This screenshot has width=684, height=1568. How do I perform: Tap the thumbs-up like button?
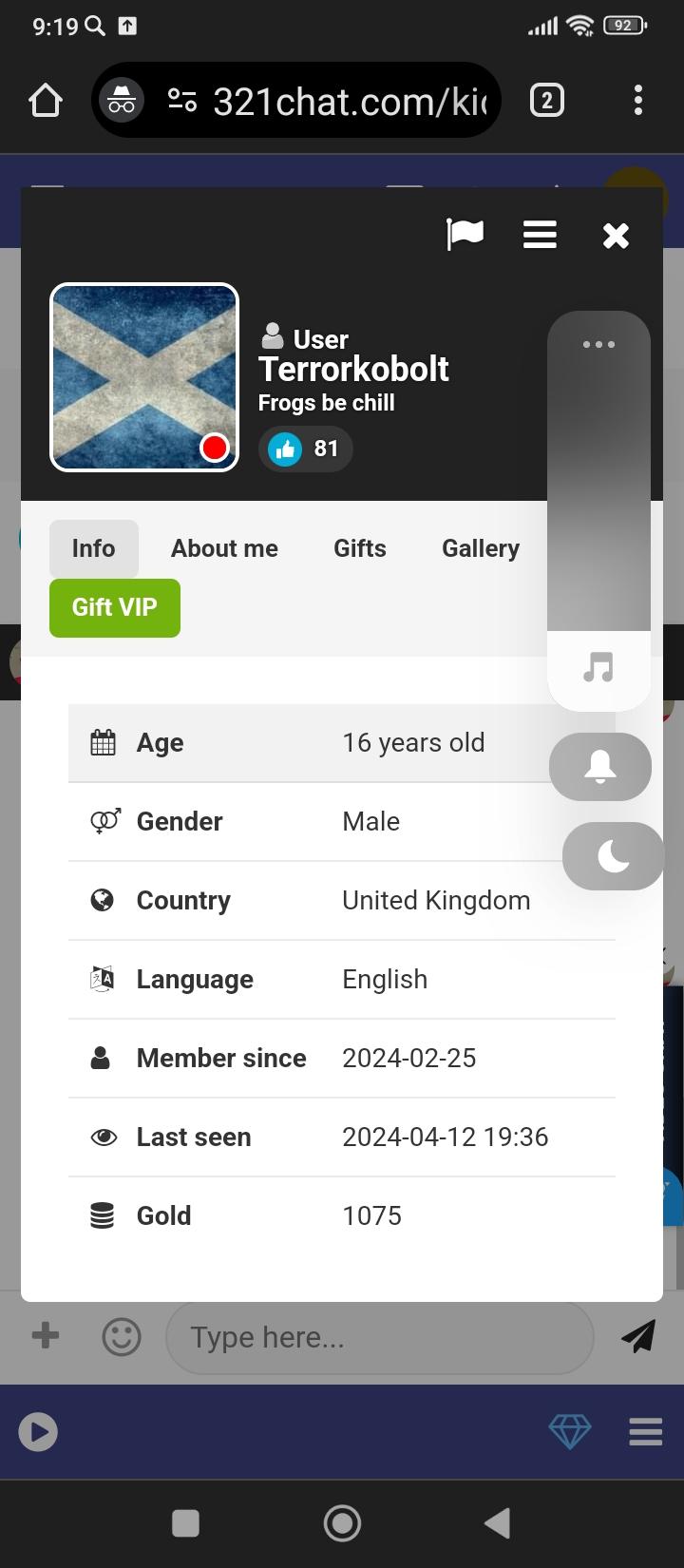point(285,449)
